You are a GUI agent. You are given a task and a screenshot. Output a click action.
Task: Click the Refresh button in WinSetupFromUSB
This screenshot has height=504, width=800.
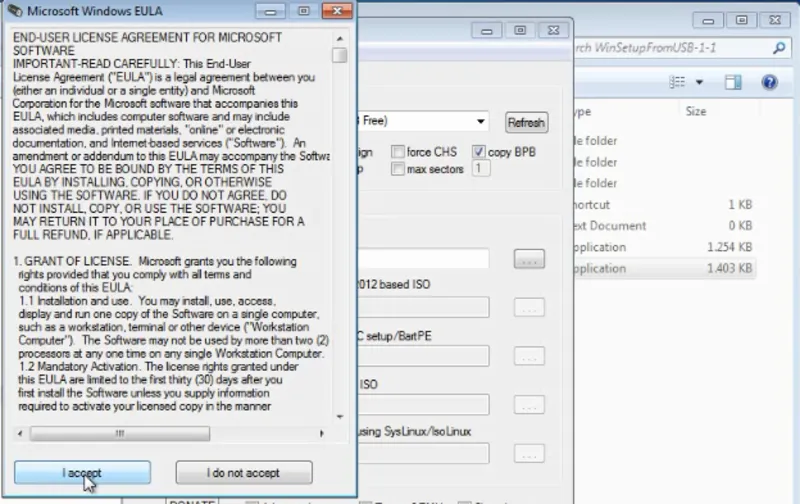[x=527, y=122]
